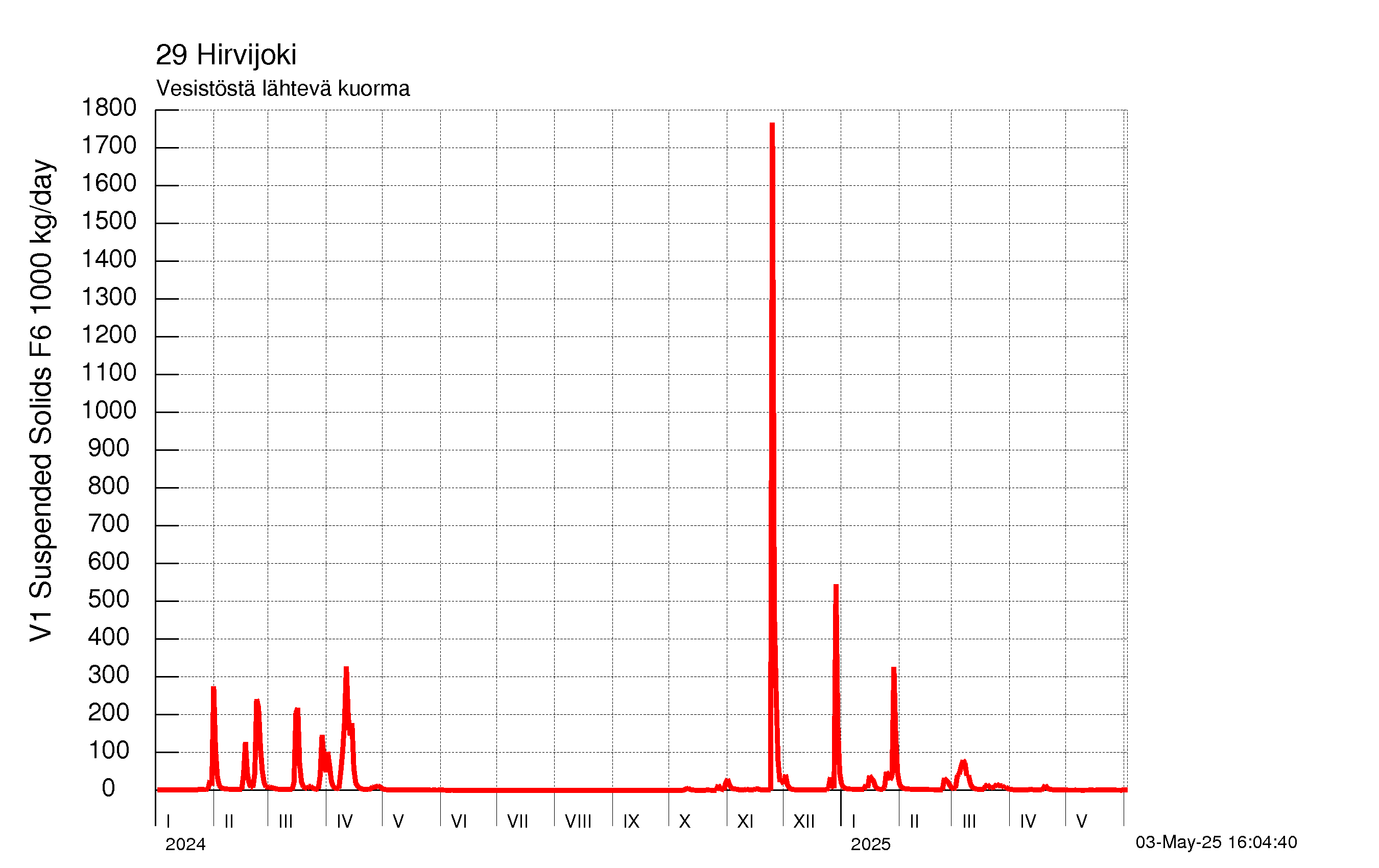Image resolution: width=1379 pixels, height=868 pixels.
Task: Select y-axis tick value "1000"
Action: click(109, 411)
